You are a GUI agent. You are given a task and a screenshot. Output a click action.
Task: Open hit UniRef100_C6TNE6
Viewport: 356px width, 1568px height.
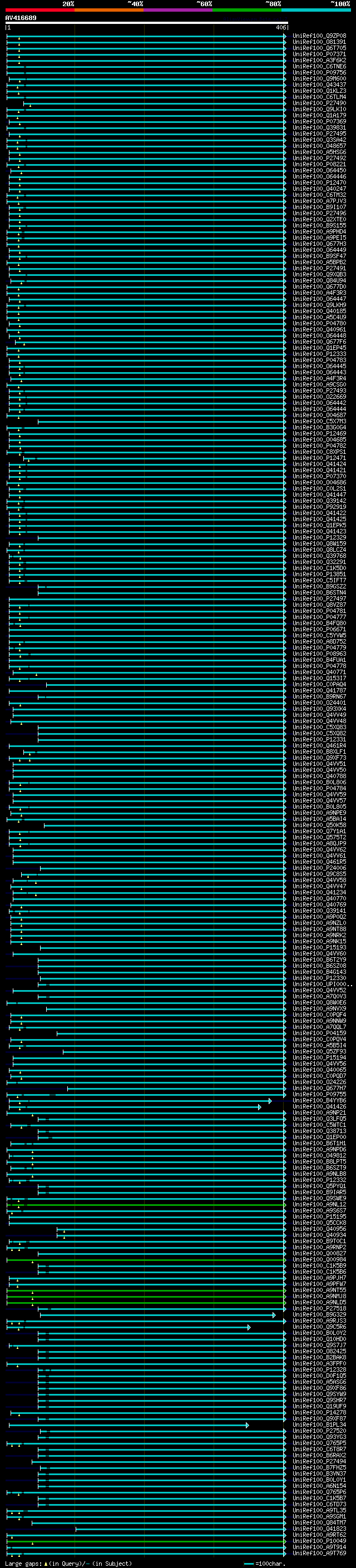pos(319,66)
